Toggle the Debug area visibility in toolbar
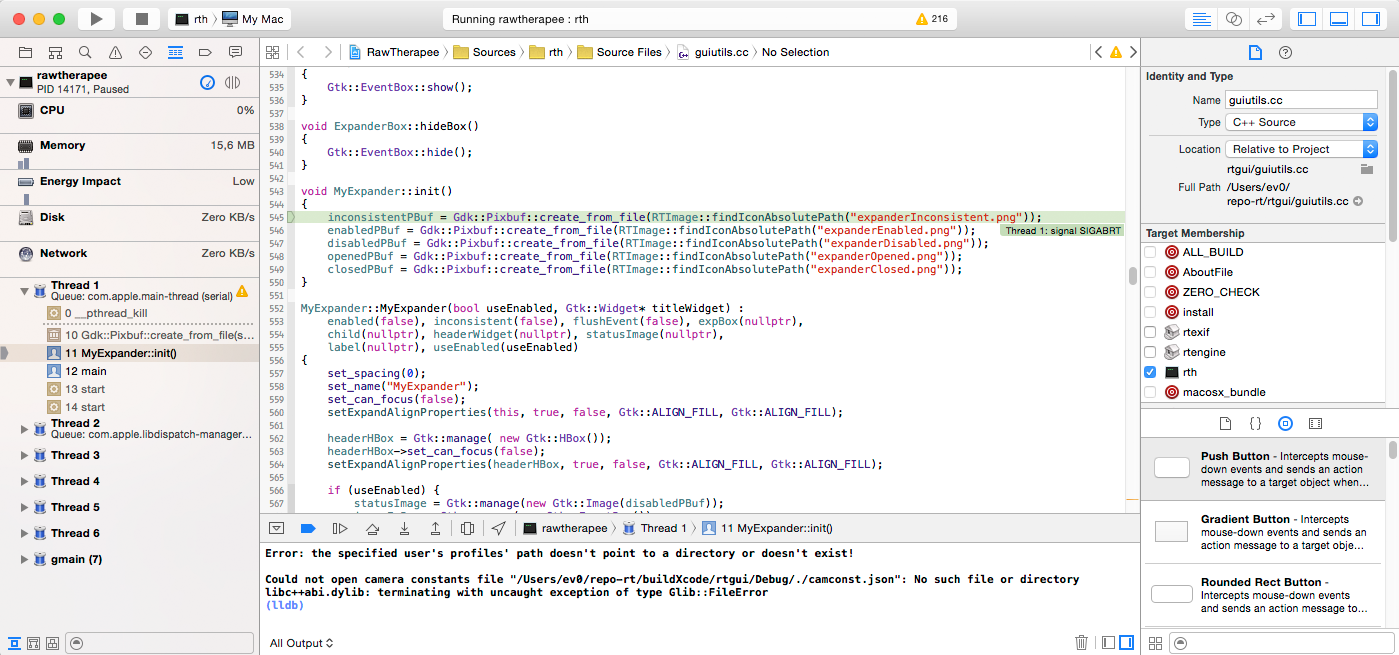The height and width of the screenshot is (655, 1399). pos(1340,19)
